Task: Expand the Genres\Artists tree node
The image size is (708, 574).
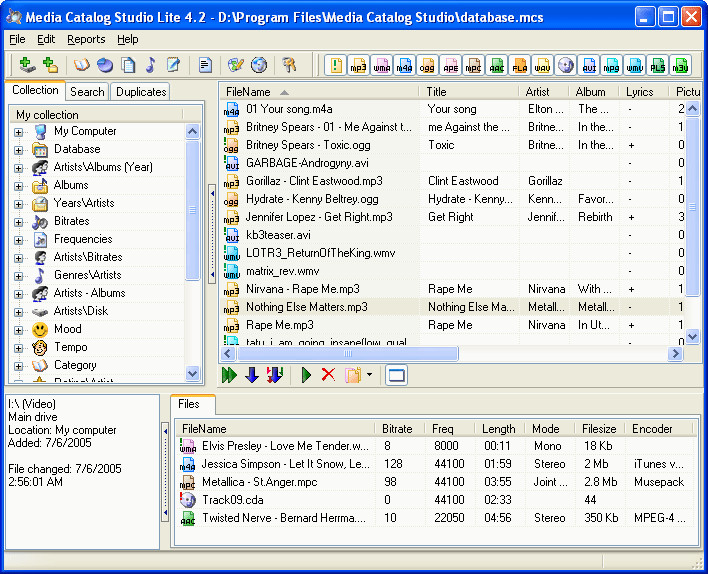Action: click(x=19, y=276)
